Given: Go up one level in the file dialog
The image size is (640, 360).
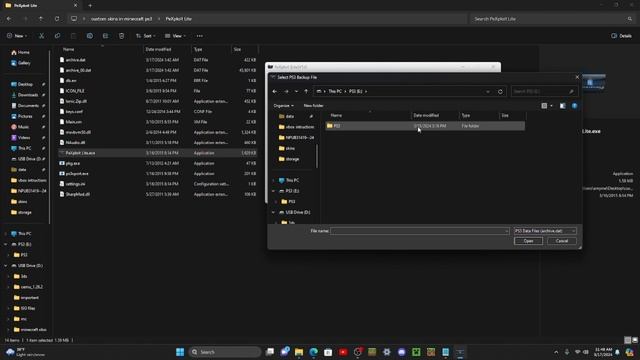Looking at the screenshot, I should (306, 91).
